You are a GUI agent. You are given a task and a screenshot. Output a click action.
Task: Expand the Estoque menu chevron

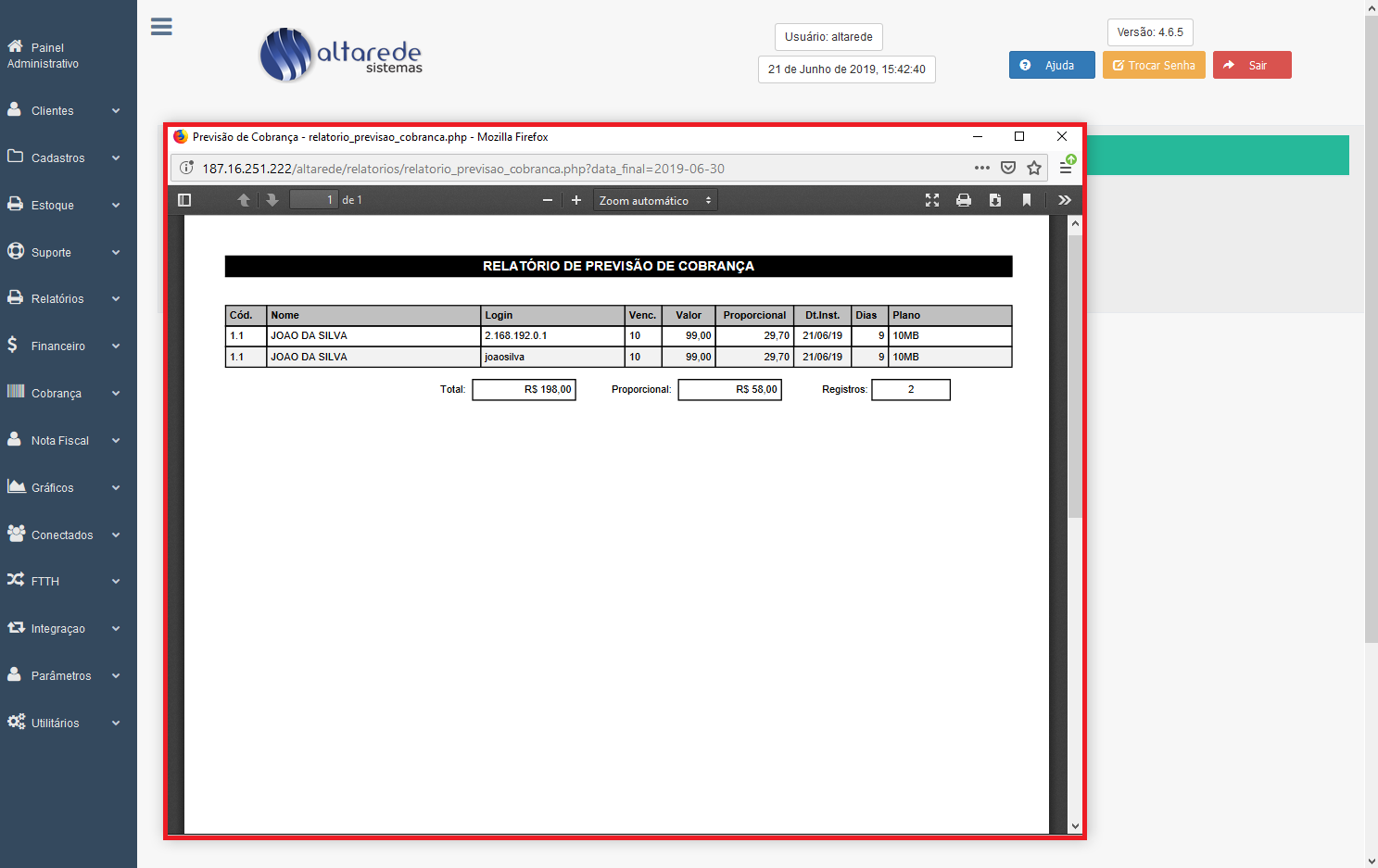(x=116, y=205)
